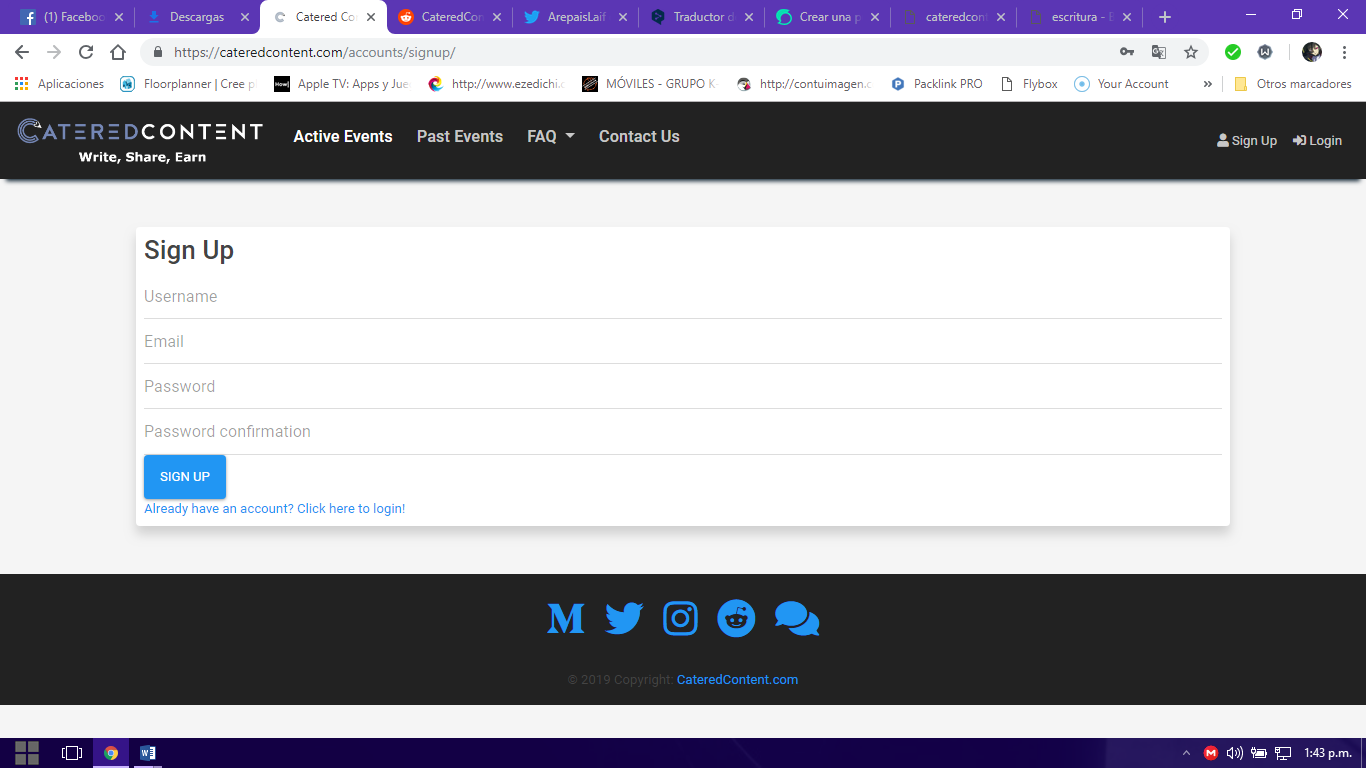This screenshot has width=1366, height=768.
Task: Open the saved passwords key icon
Action: (1127, 52)
